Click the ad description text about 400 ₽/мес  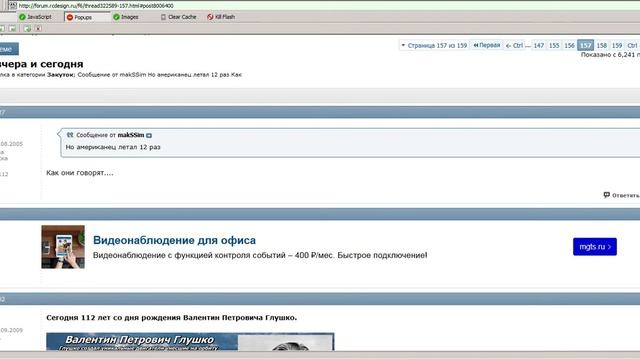[x=260, y=256]
